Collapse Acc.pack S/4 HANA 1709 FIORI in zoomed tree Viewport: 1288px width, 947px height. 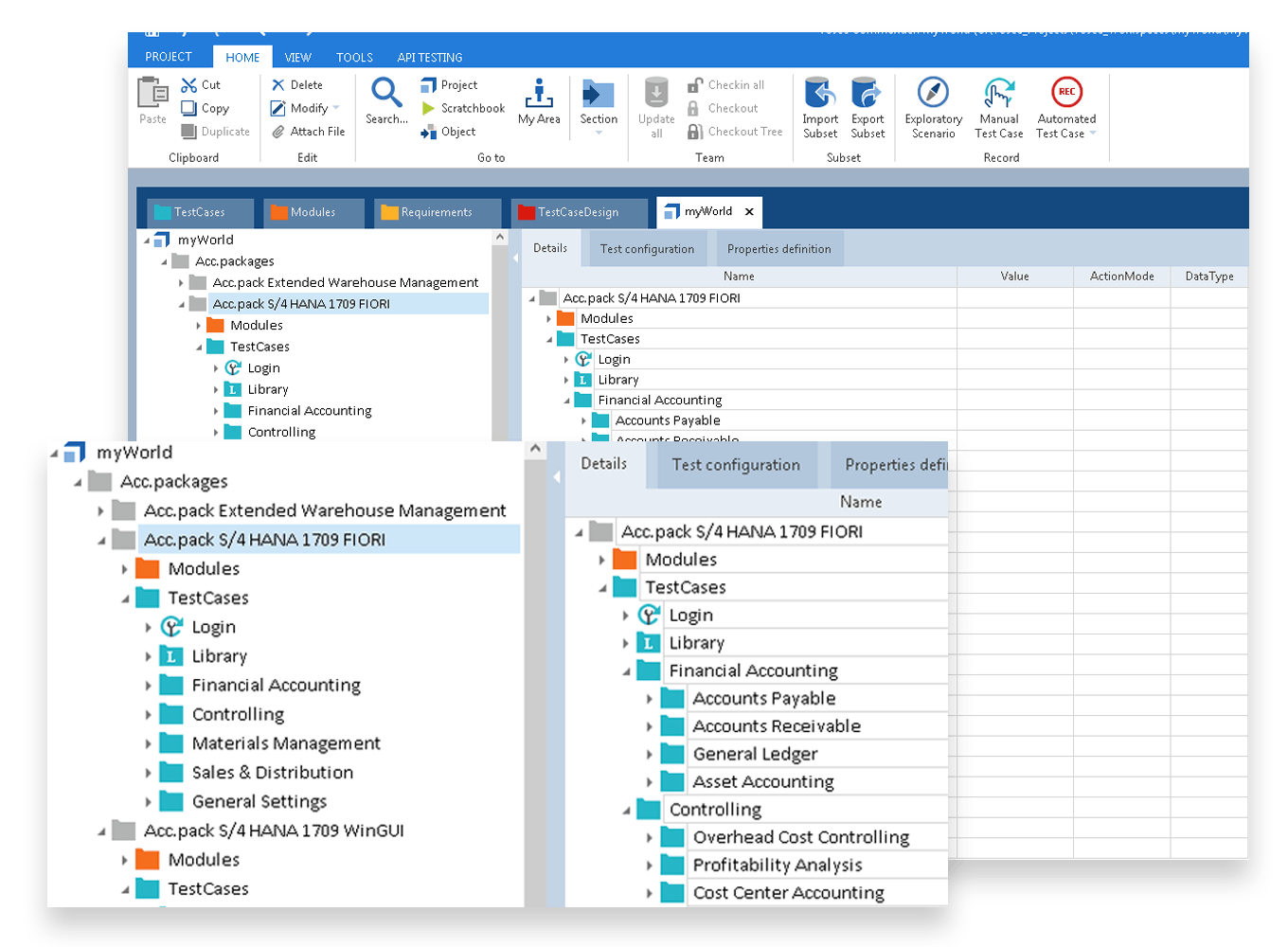(101, 541)
